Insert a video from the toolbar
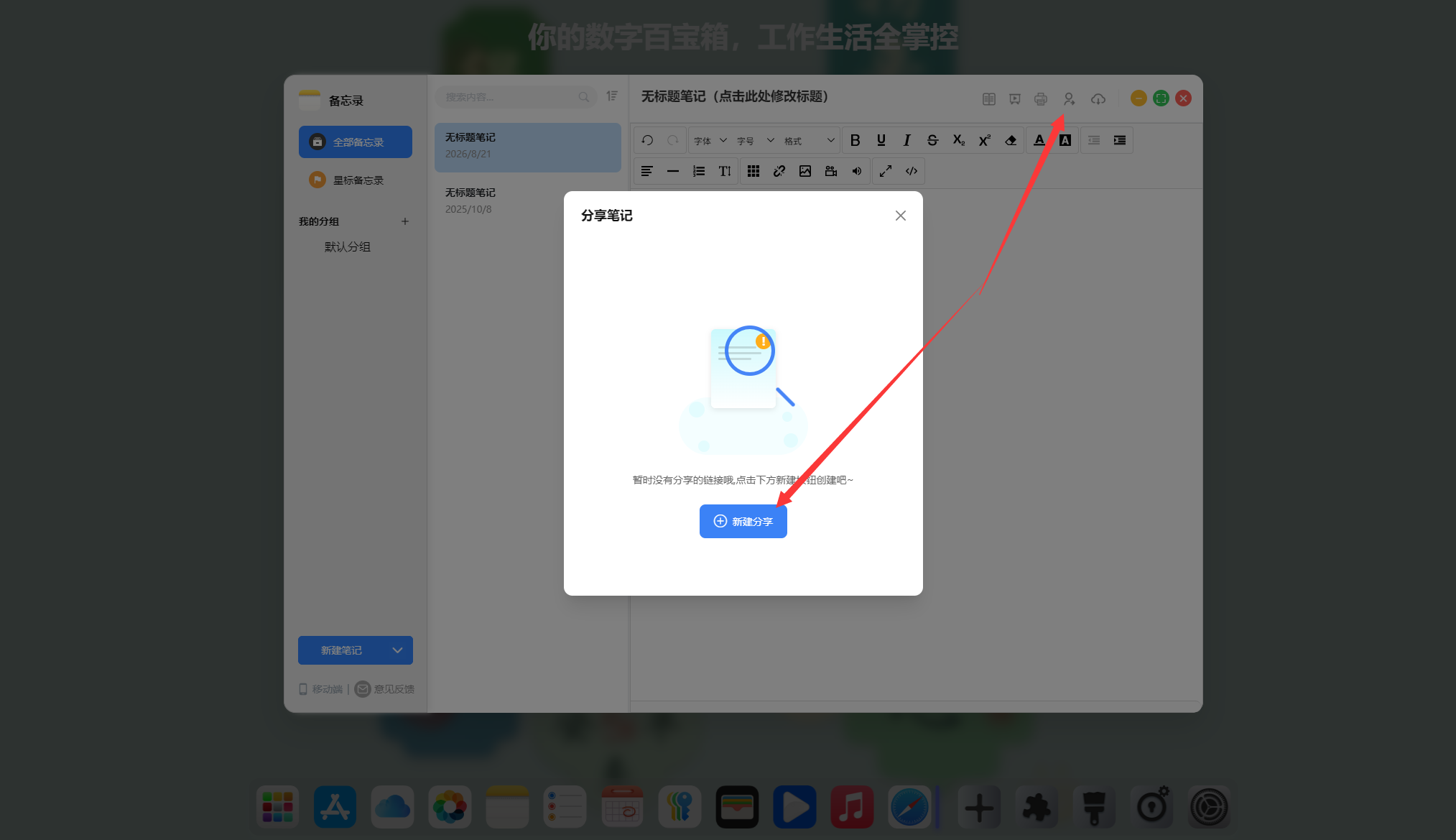This screenshot has height=840, width=1456. [x=830, y=171]
